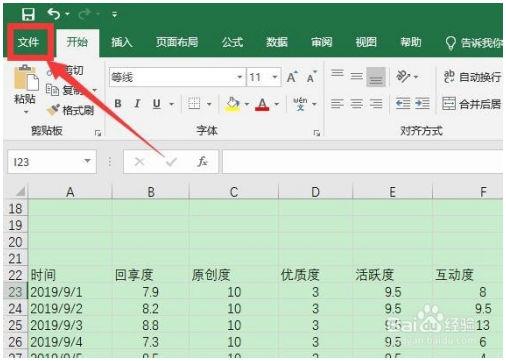Click the Redo arrow icon
506x361 pixels.
coord(85,14)
